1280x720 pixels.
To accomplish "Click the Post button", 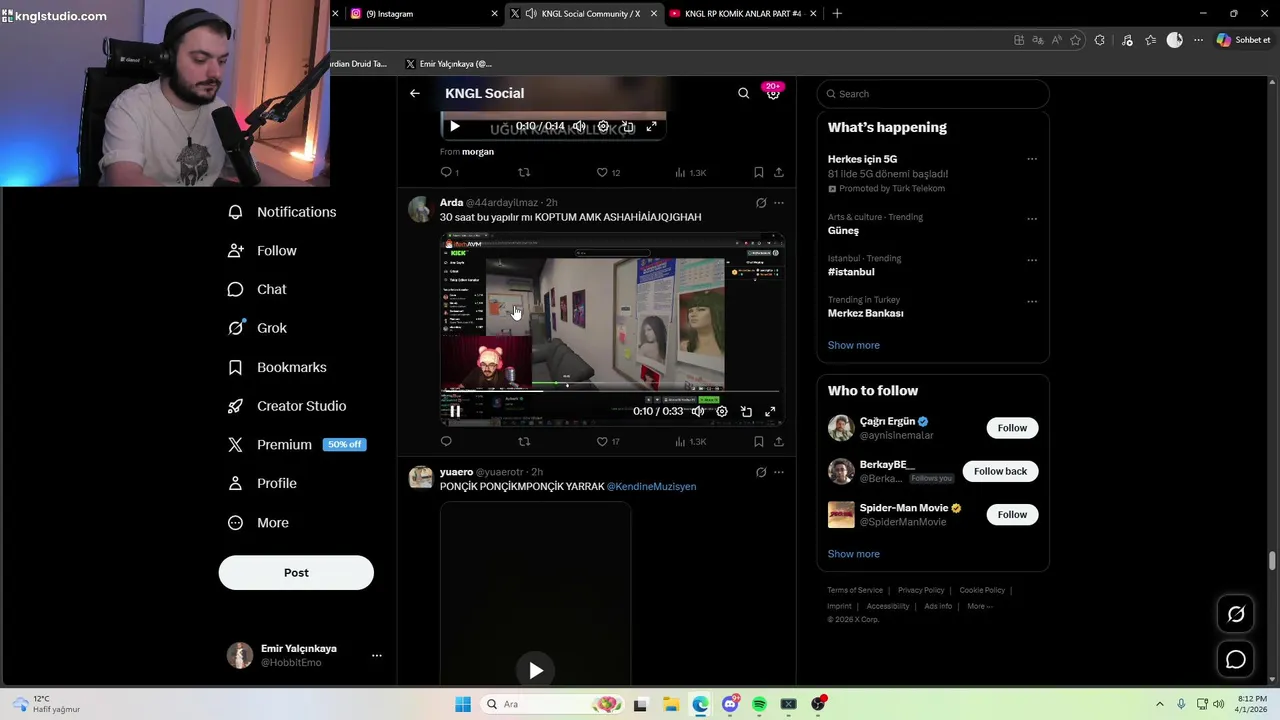I will [296, 573].
